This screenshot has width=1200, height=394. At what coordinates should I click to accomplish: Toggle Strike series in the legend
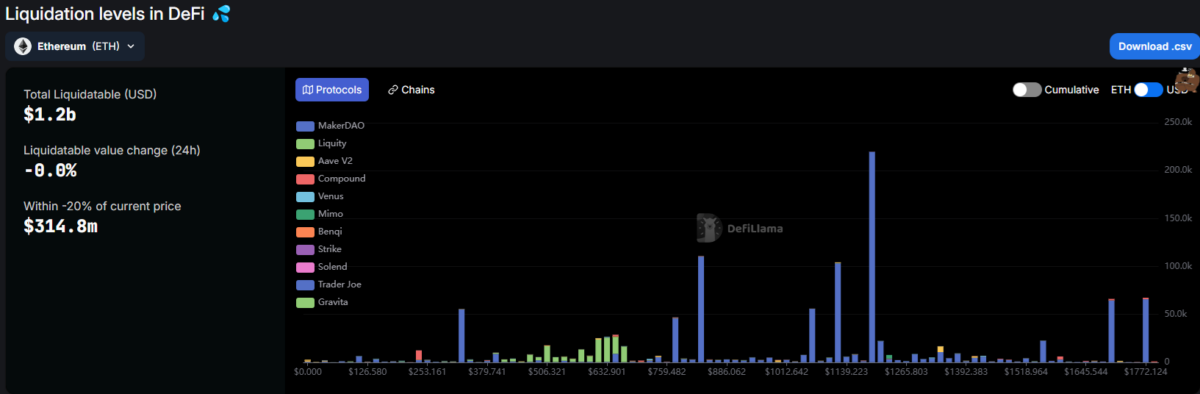(320, 249)
